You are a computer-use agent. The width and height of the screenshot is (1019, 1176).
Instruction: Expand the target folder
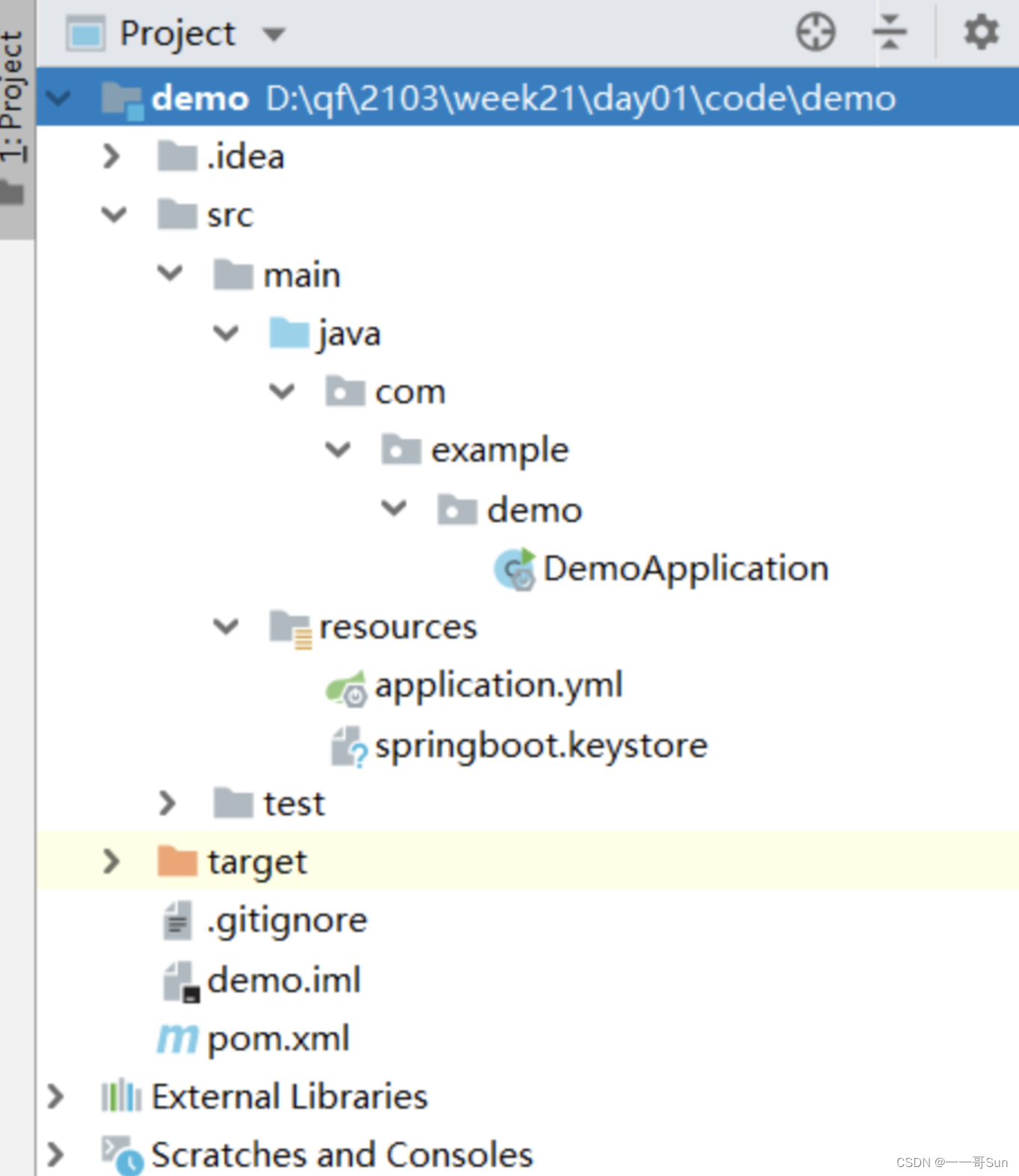(111, 861)
